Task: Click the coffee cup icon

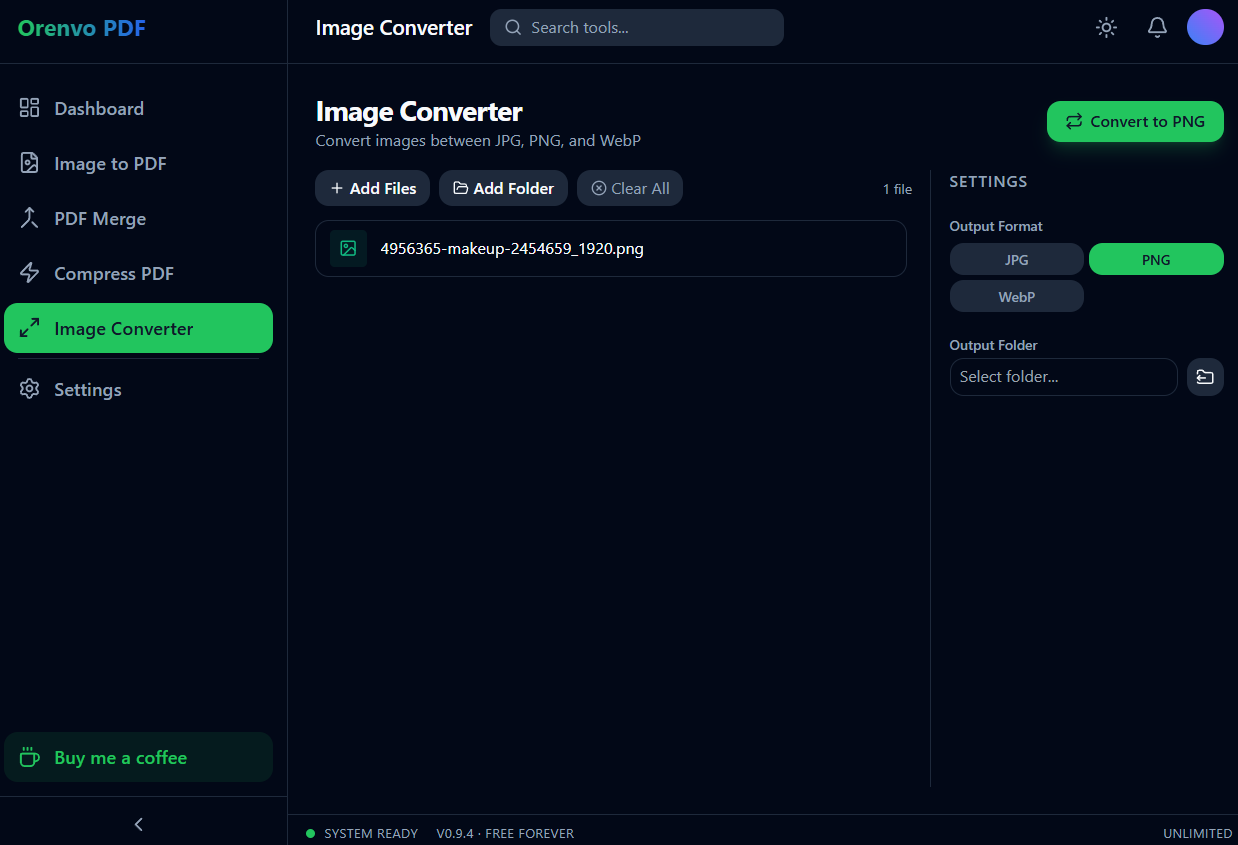Action: coord(30,757)
